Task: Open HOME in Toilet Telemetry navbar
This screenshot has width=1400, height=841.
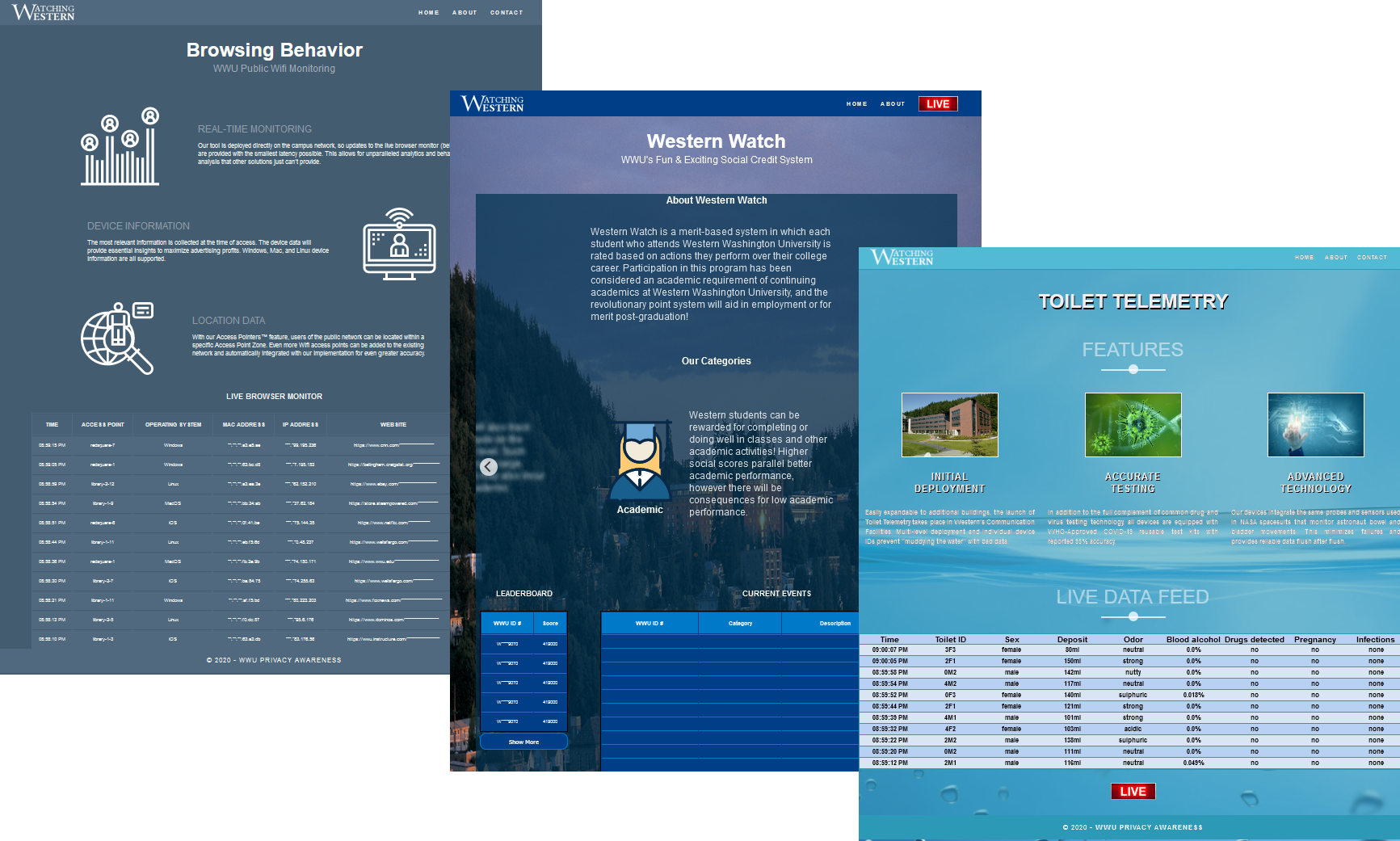Action: point(1305,258)
